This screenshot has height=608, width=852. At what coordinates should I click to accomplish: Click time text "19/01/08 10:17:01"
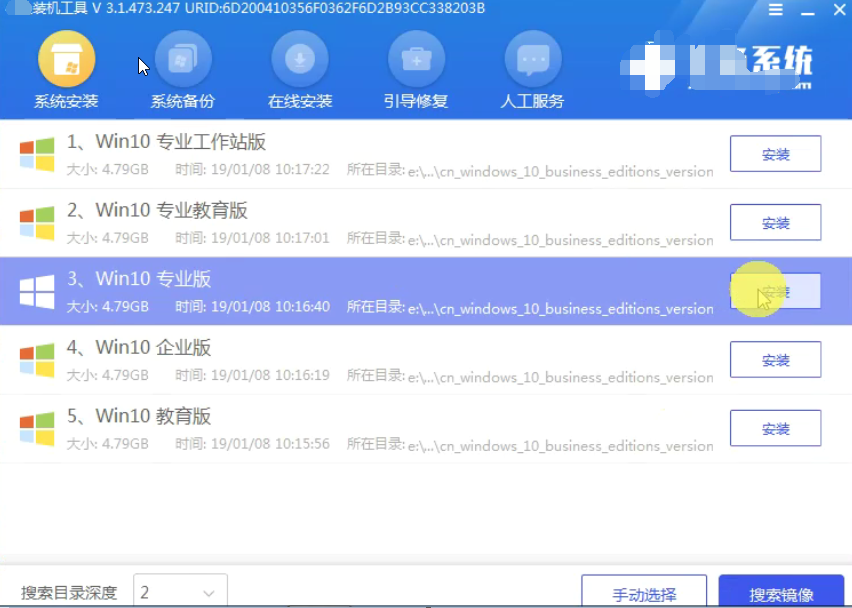pyautogui.click(x=270, y=238)
